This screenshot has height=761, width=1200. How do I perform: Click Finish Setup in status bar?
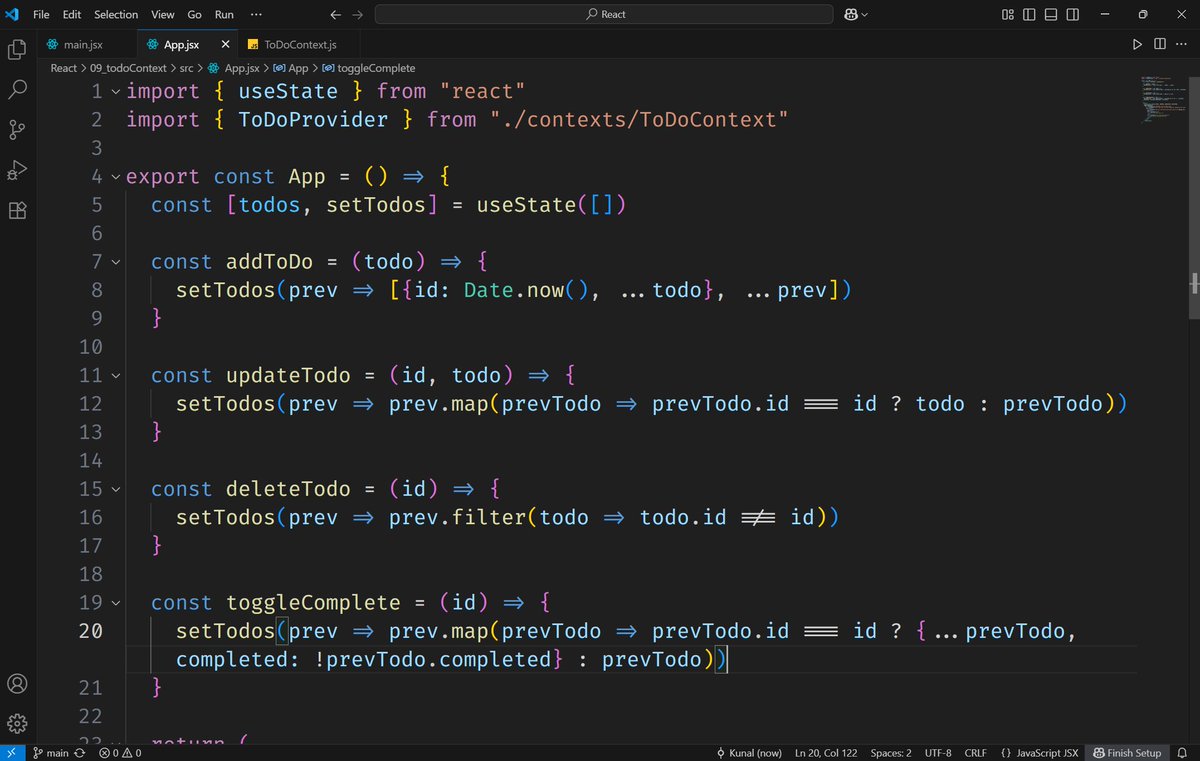(1127, 752)
